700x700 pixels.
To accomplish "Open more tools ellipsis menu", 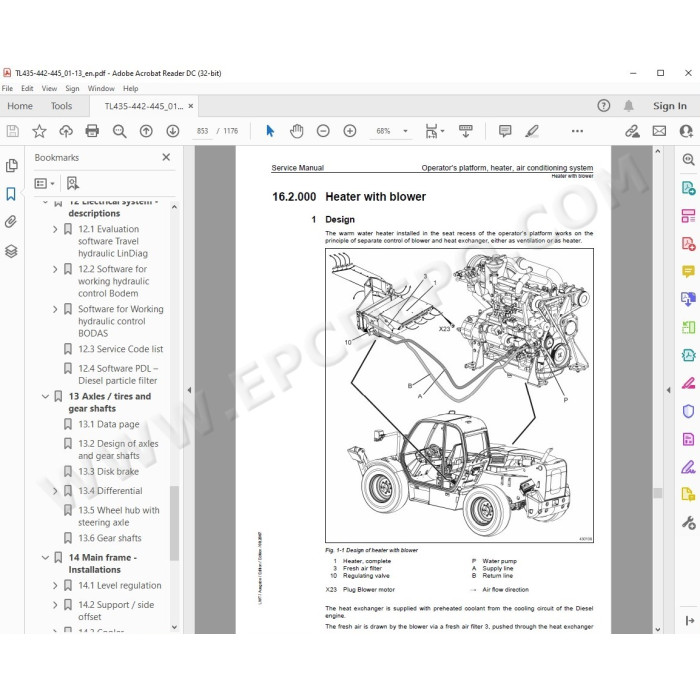I will pos(577,131).
